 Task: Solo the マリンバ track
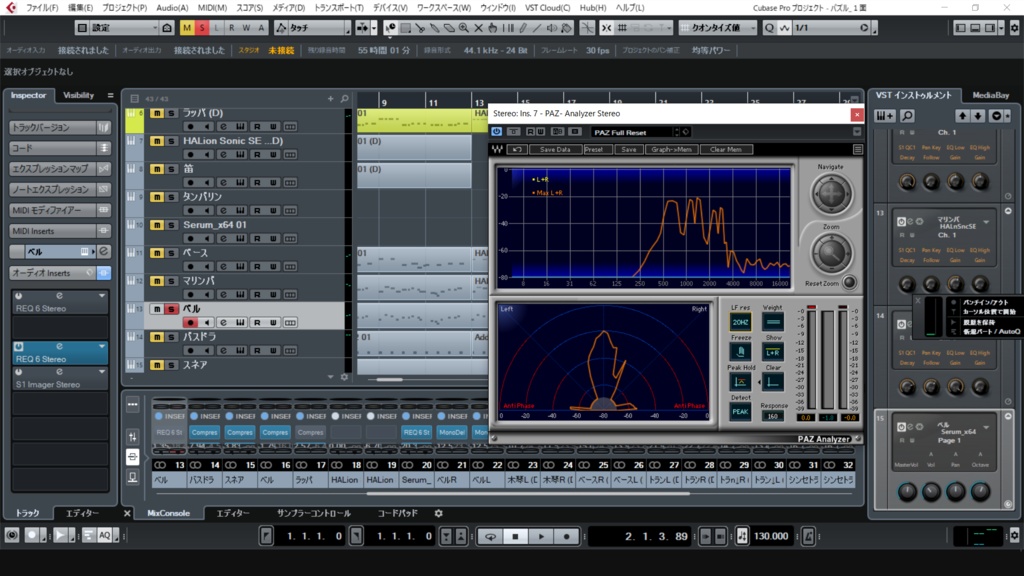pyautogui.click(x=171, y=281)
